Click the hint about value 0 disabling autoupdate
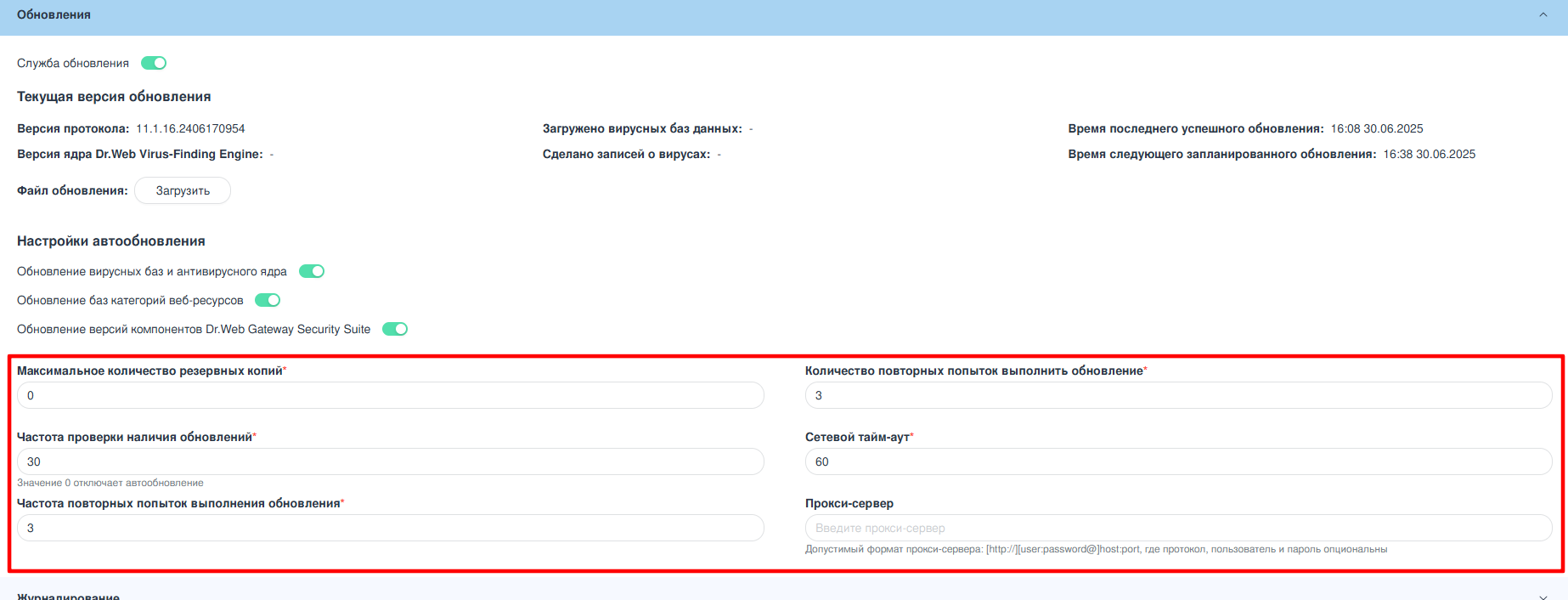 (110, 483)
